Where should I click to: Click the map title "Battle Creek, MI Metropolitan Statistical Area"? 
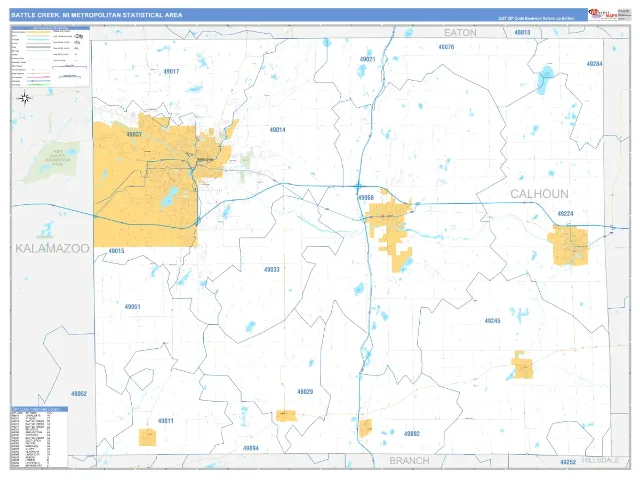pos(97,15)
